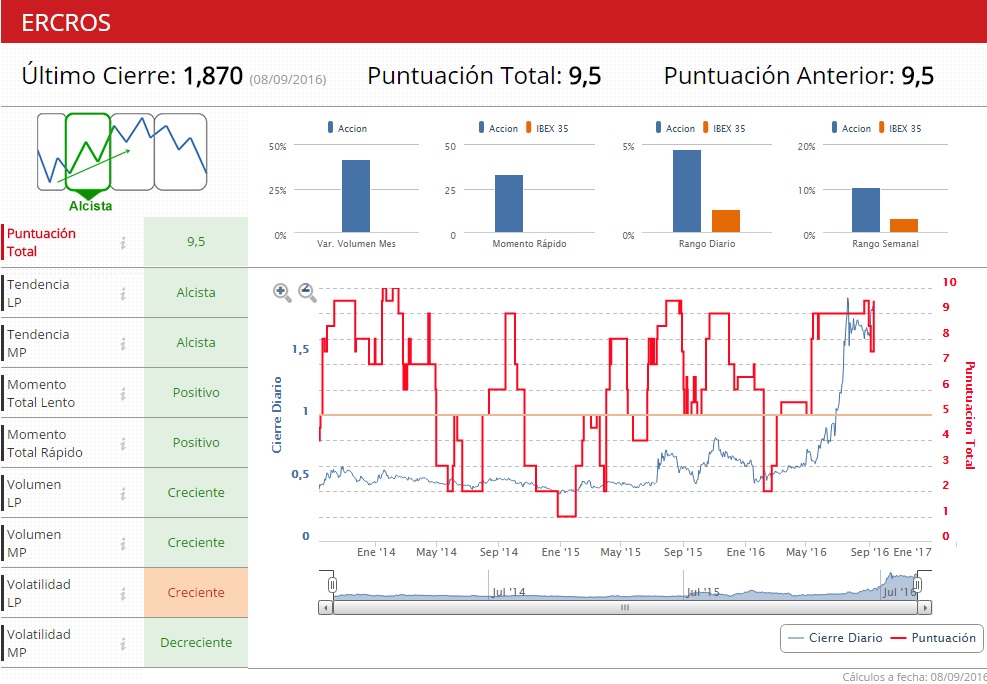Click info icon for Volatilidad MP
Viewport: 987px width, 684px height.
click(x=123, y=643)
